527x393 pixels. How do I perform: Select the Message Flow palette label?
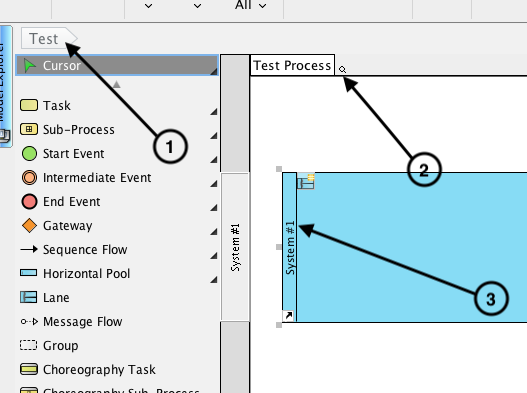point(83,322)
